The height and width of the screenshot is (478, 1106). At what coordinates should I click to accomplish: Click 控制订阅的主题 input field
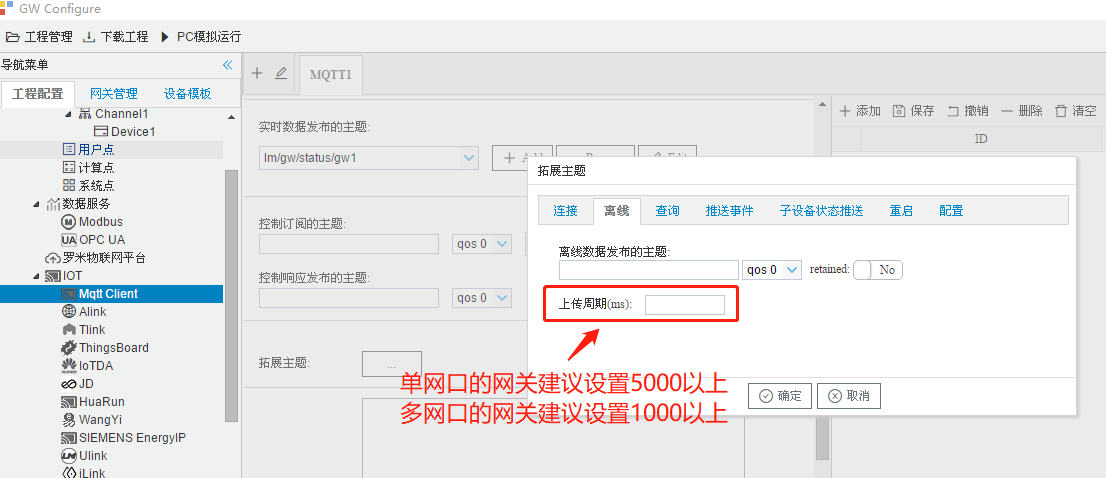coord(349,243)
